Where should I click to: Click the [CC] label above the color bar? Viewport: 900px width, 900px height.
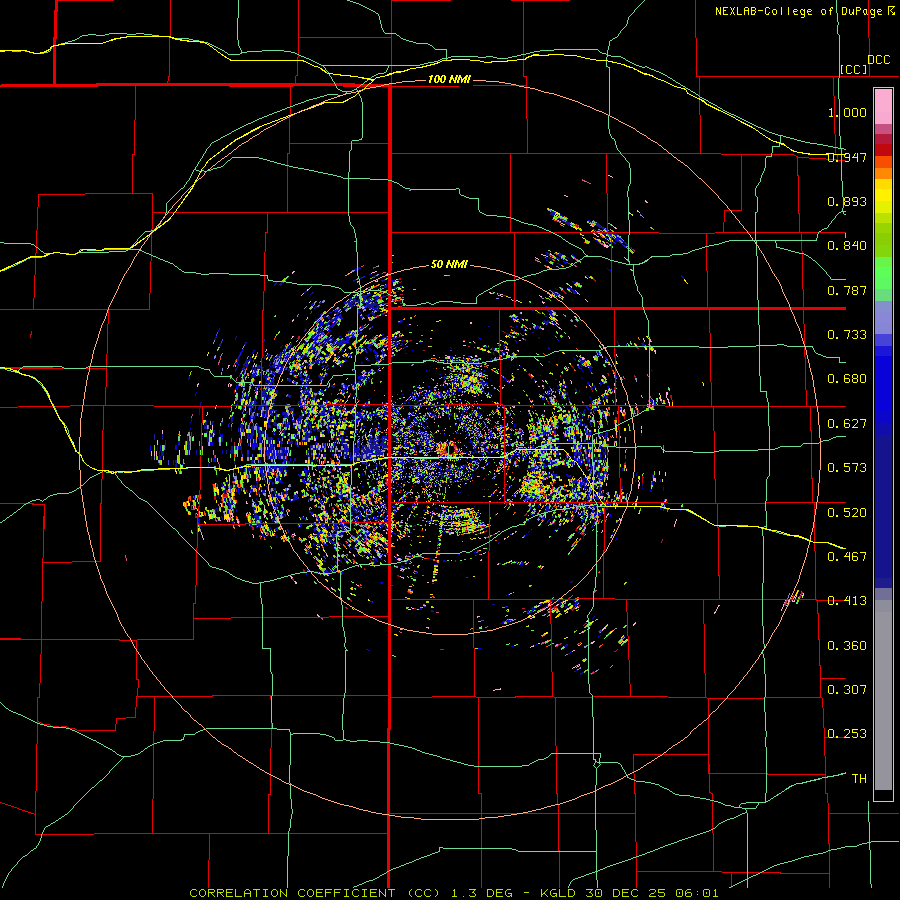[x=854, y=69]
